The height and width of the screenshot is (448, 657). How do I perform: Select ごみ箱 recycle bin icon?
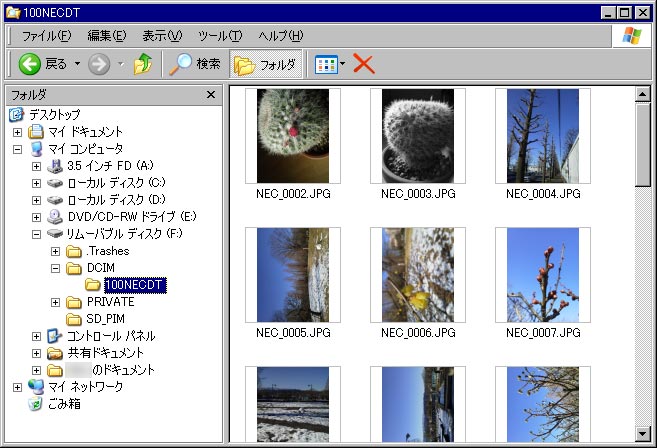[36, 404]
